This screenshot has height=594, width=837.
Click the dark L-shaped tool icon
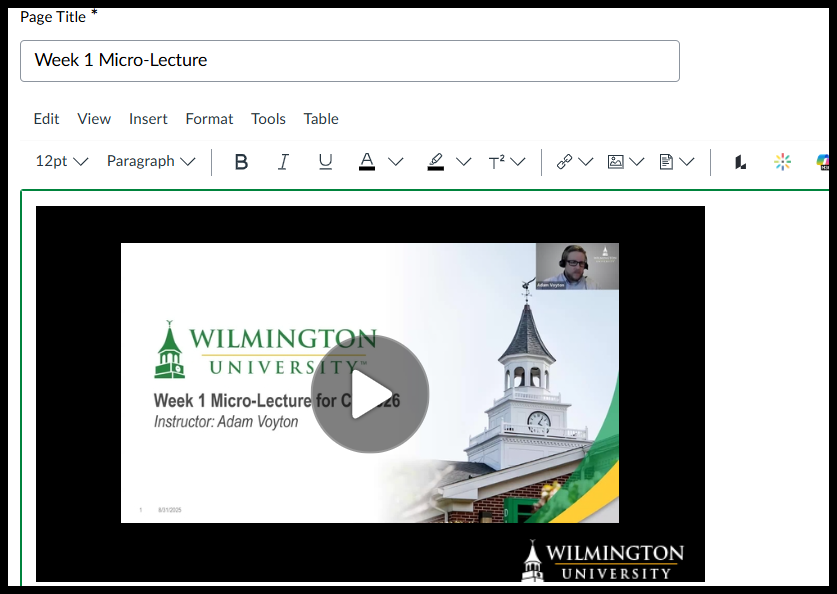(x=740, y=162)
